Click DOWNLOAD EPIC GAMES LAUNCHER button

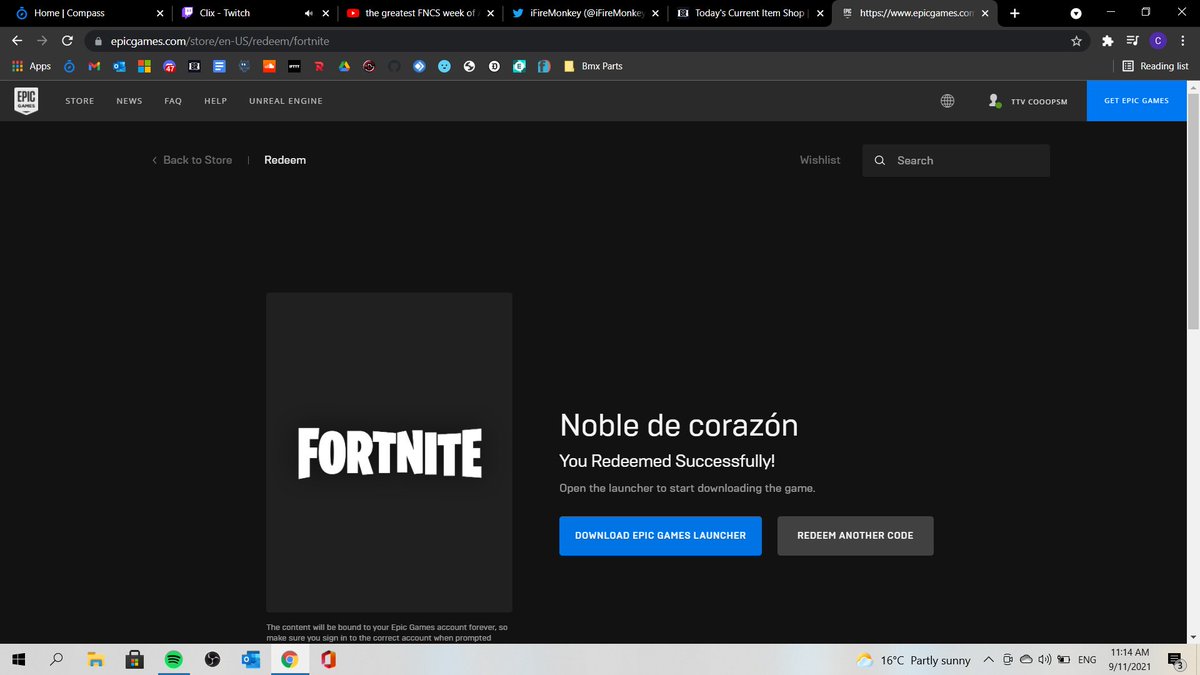[x=660, y=536]
